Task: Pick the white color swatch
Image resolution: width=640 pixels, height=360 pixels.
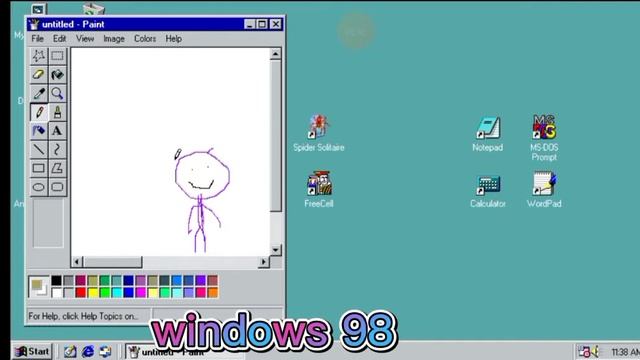Action: click(57, 292)
